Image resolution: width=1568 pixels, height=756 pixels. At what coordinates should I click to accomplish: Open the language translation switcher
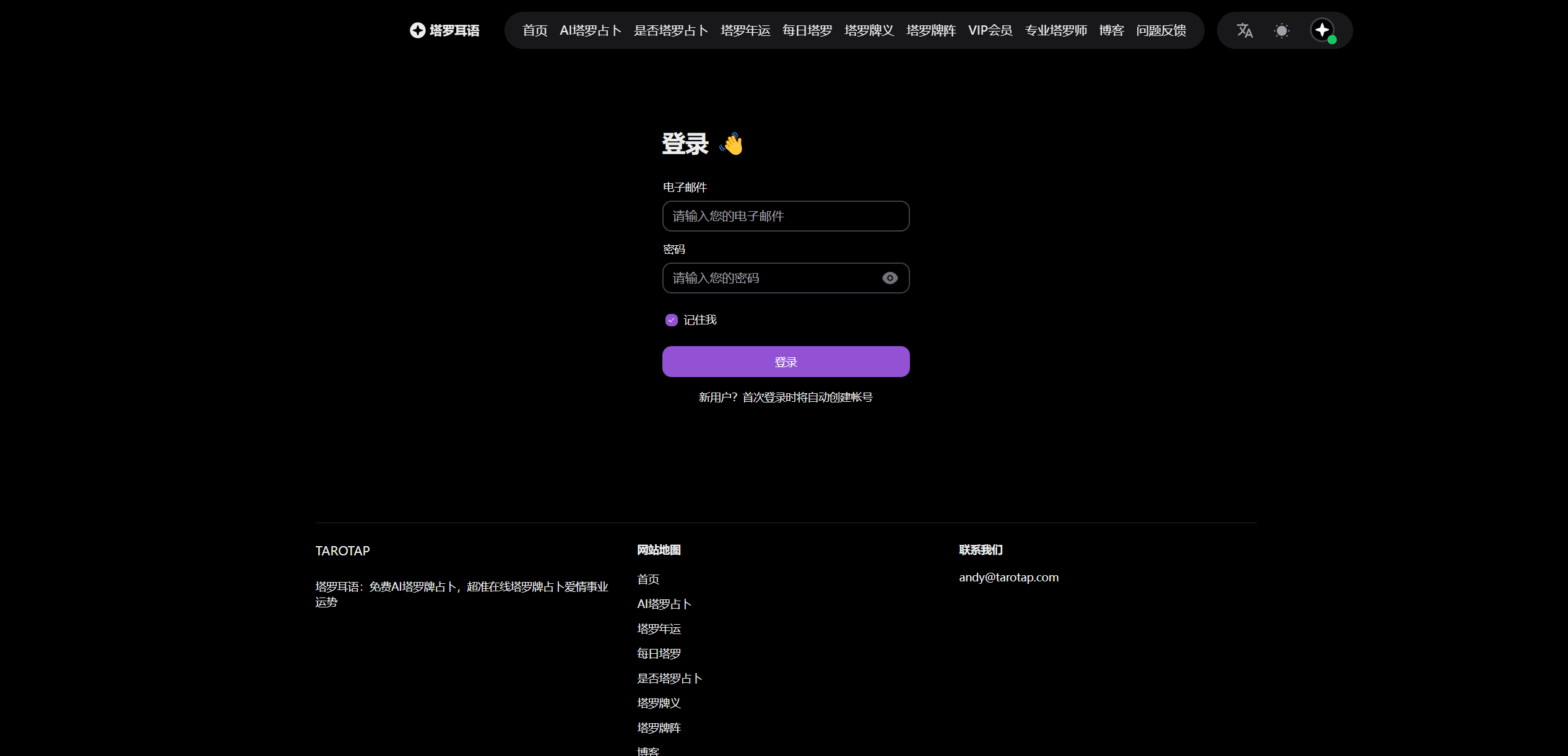[1244, 30]
